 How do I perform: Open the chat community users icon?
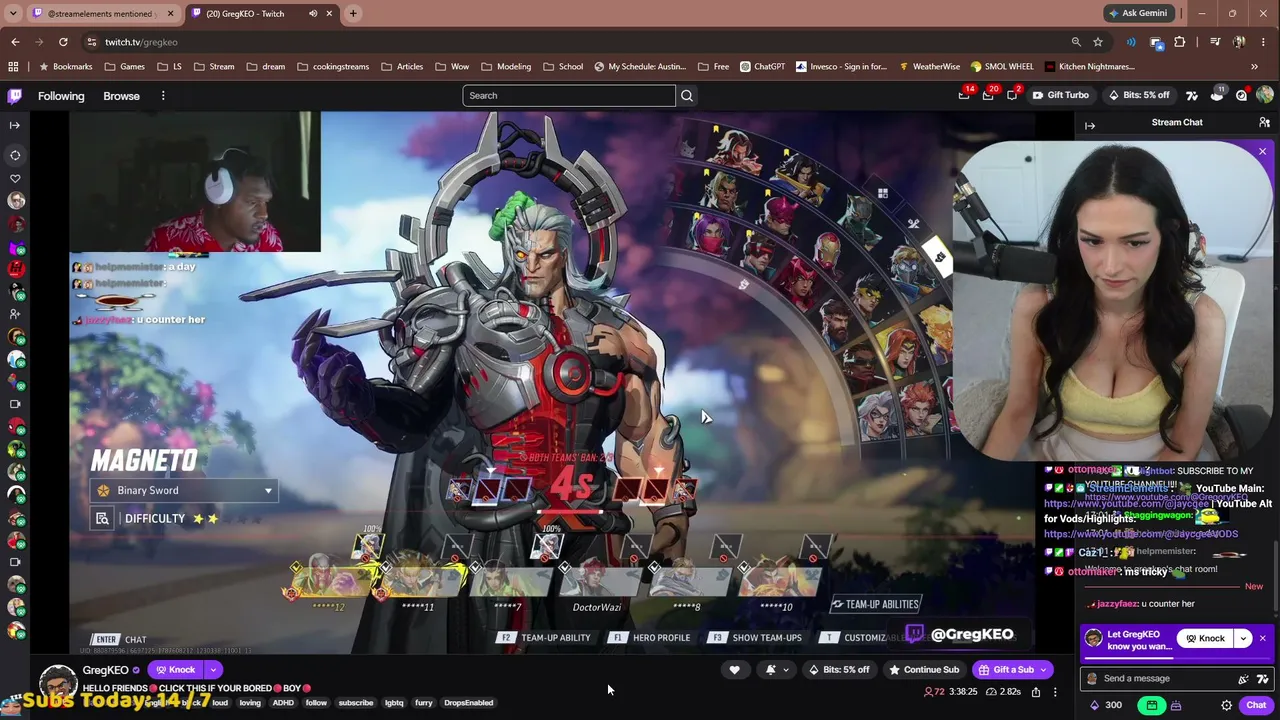pos(1264,122)
